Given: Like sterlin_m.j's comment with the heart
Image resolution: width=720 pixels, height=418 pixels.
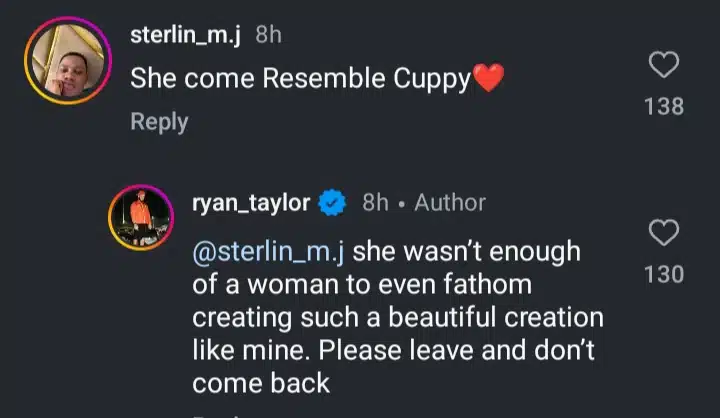Looking at the screenshot, I should coord(664,66).
